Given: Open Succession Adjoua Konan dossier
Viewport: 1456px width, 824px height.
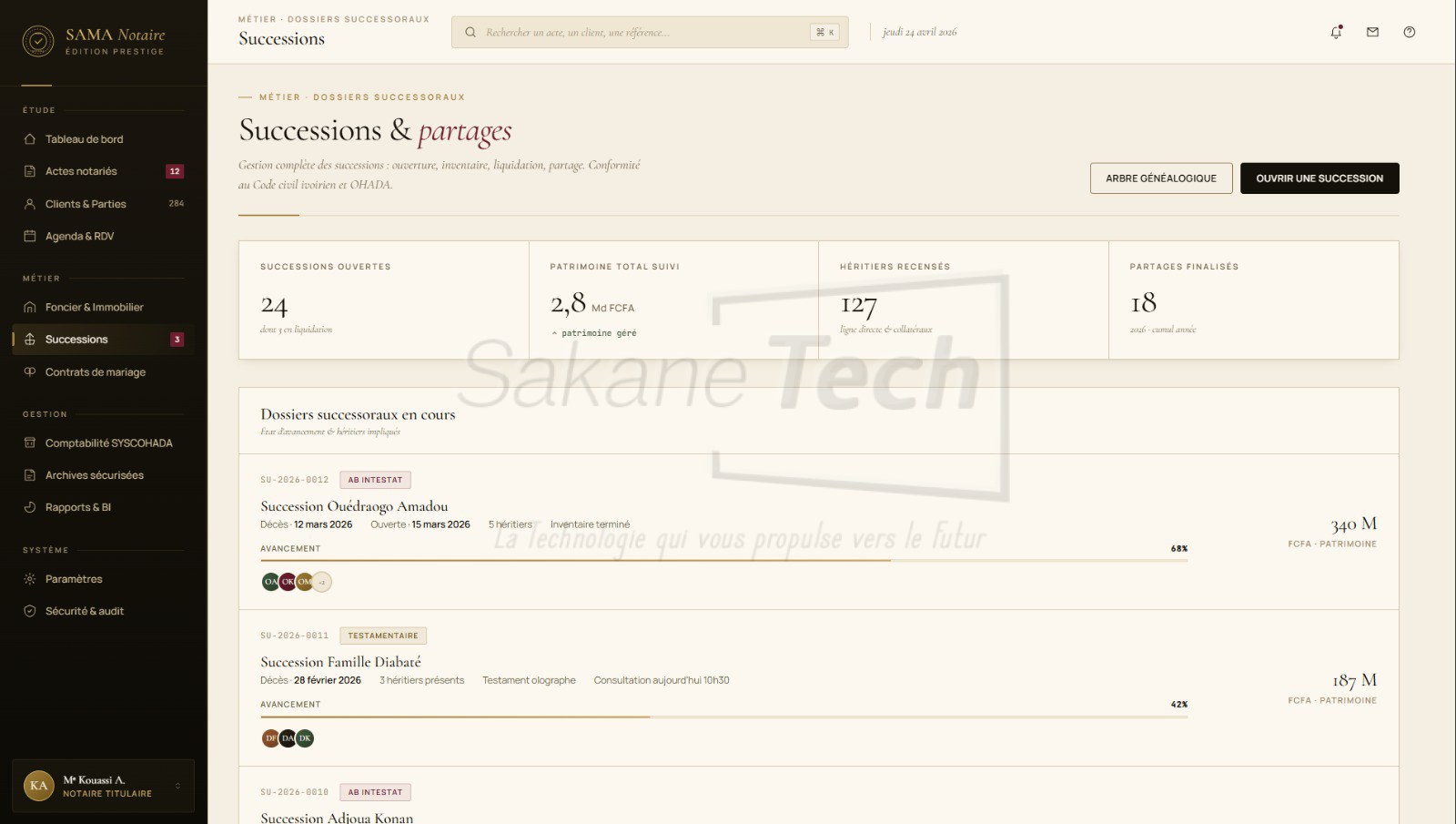Looking at the screenshot, I should (337, 818).
